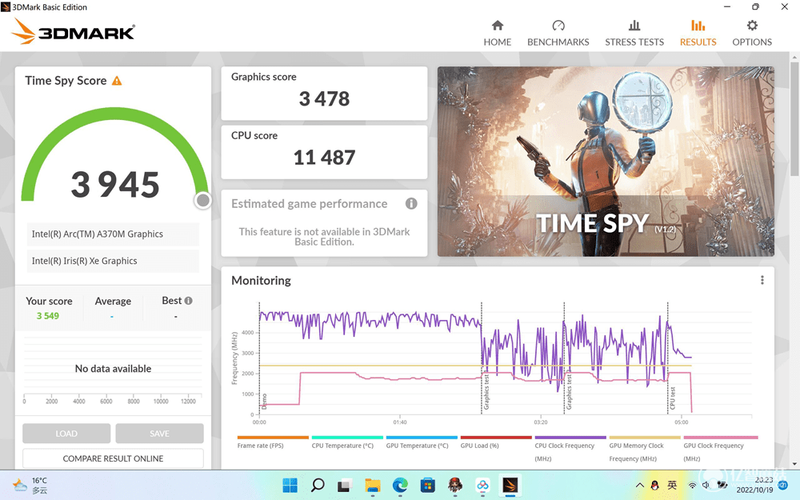Click the Time Spy preview image
Image resolution: width=800 pixels, height=500 pixels.
(x=606, y=161)
